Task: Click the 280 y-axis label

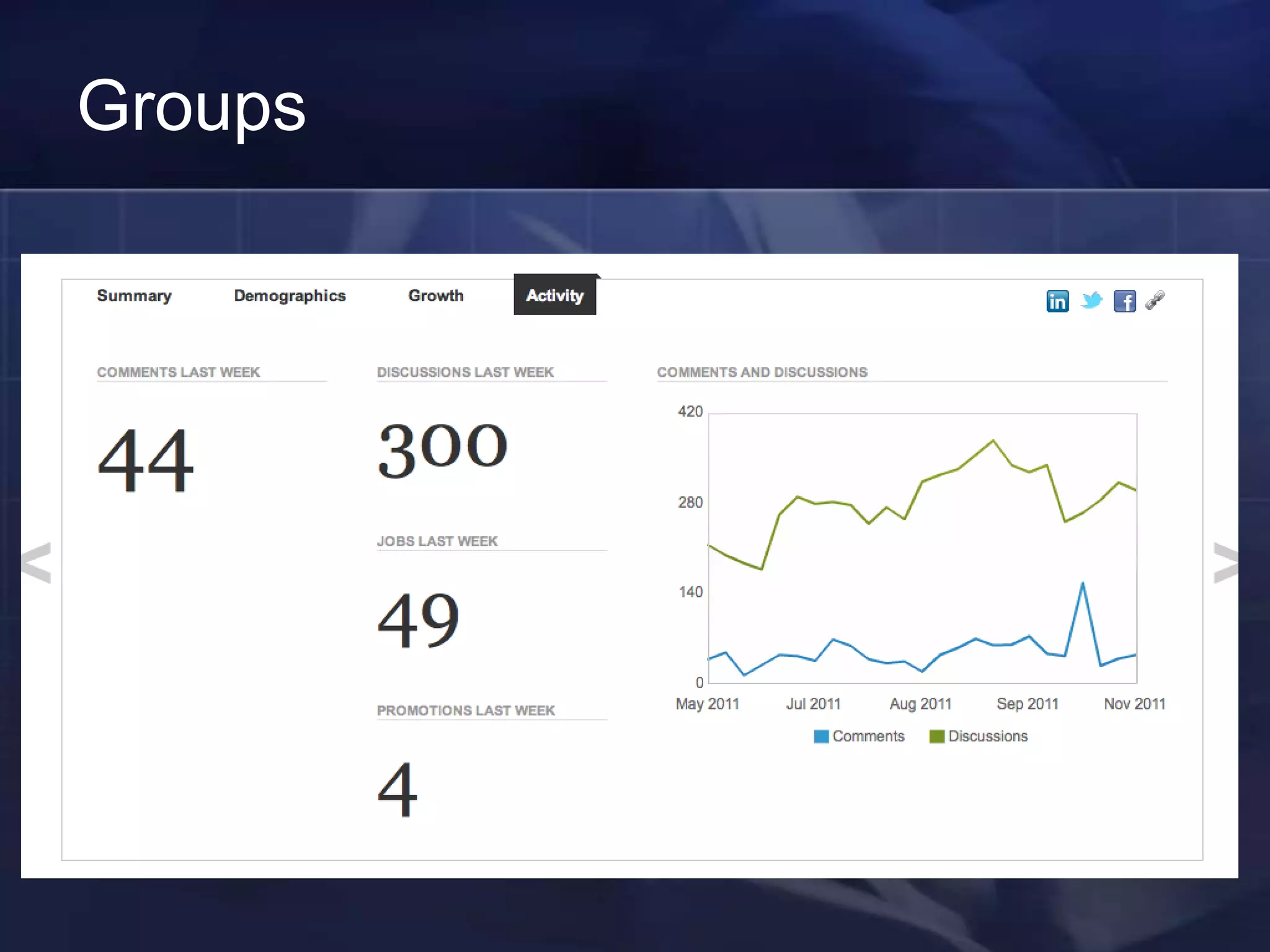Action: pos(690,502)
